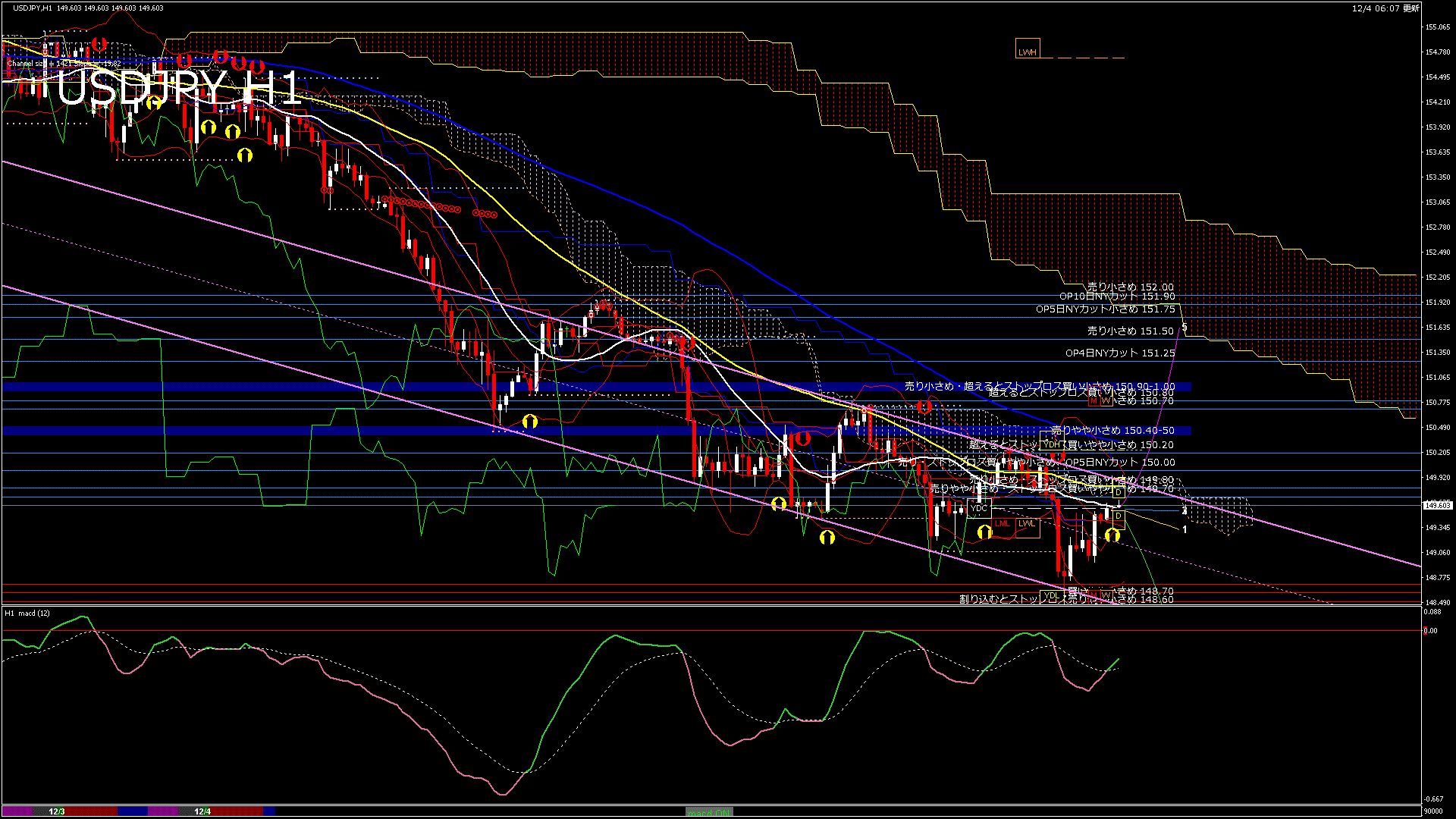Toggle the macd ON button

tap(709, 812)
